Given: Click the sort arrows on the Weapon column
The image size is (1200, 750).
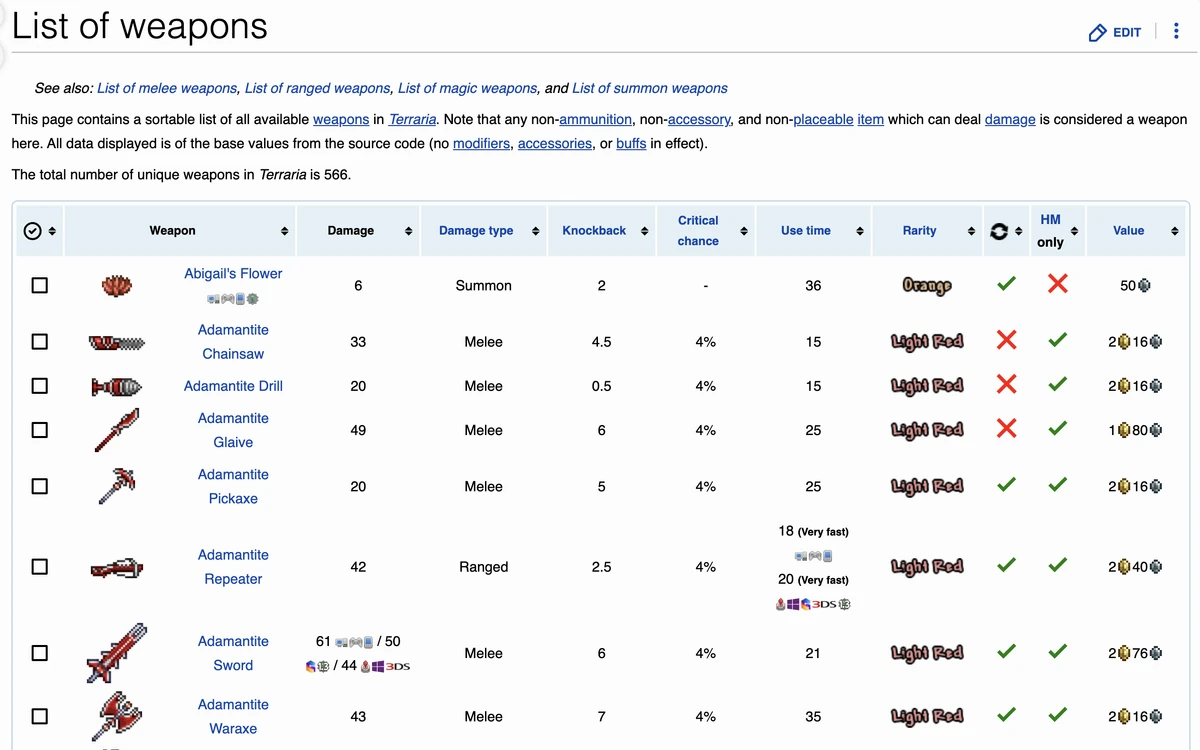Looking at the screenshot, I should (x=286, y=230).
